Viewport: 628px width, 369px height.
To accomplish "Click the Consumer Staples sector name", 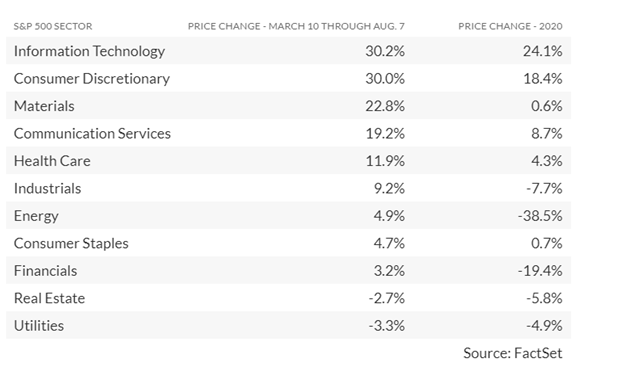I will 71,244.
